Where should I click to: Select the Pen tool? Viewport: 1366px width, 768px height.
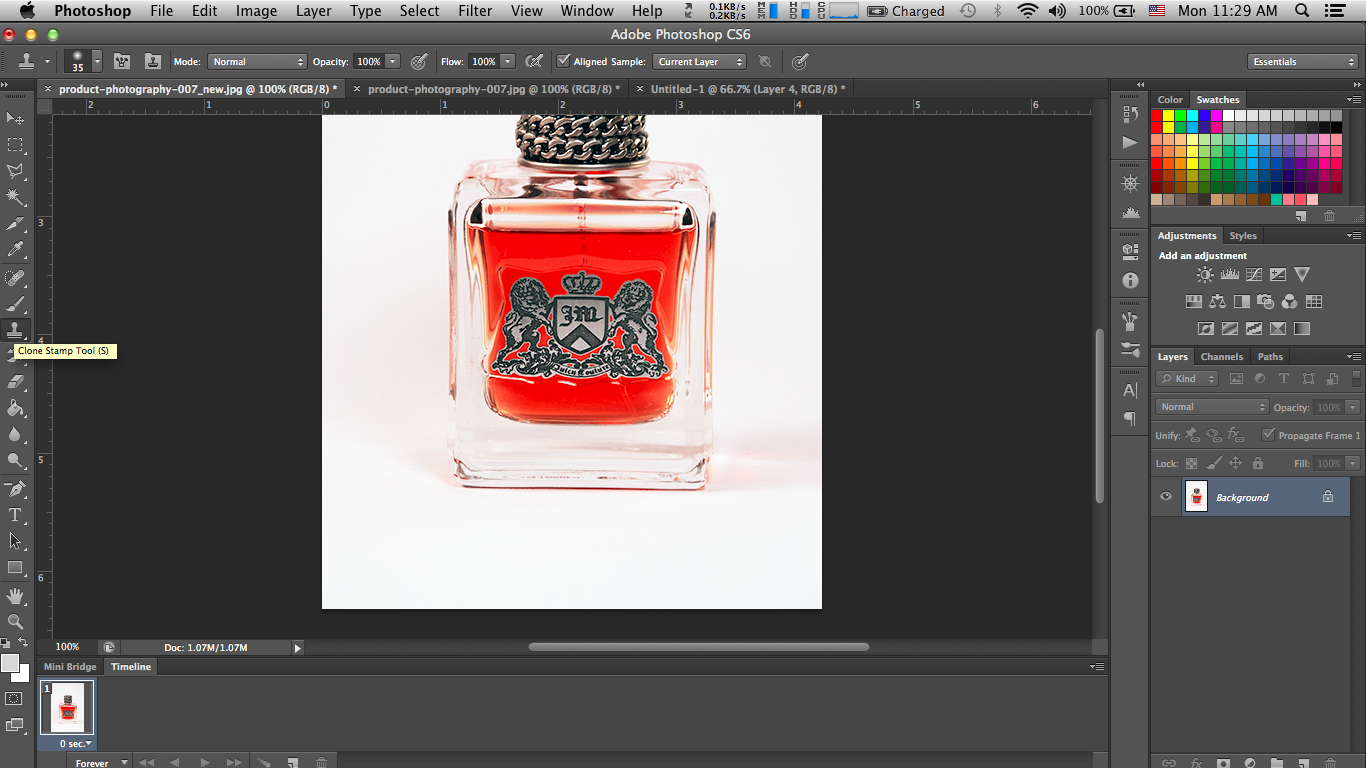(15, 489)
